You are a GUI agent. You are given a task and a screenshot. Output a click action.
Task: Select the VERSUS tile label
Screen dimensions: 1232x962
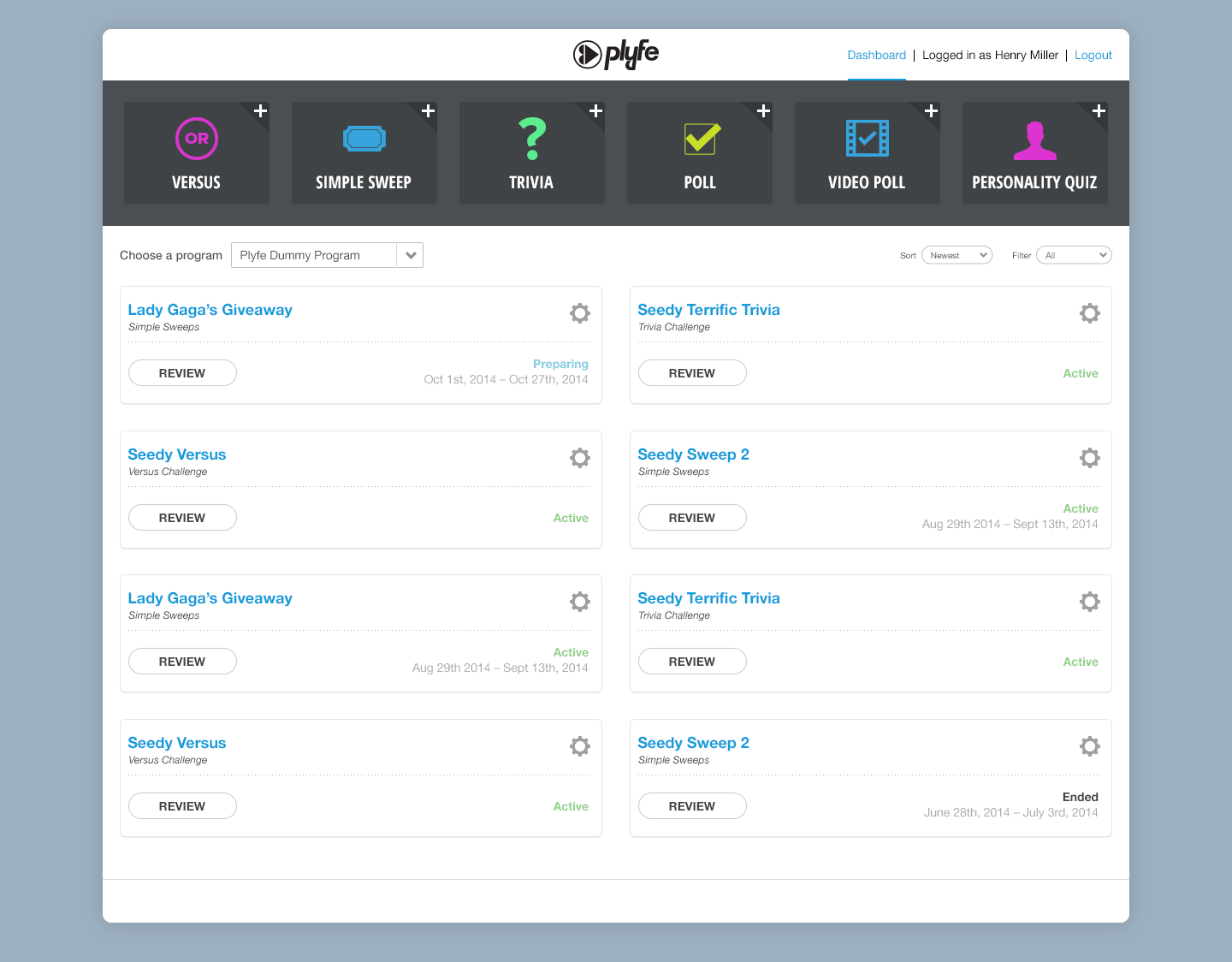click(197, 182)
